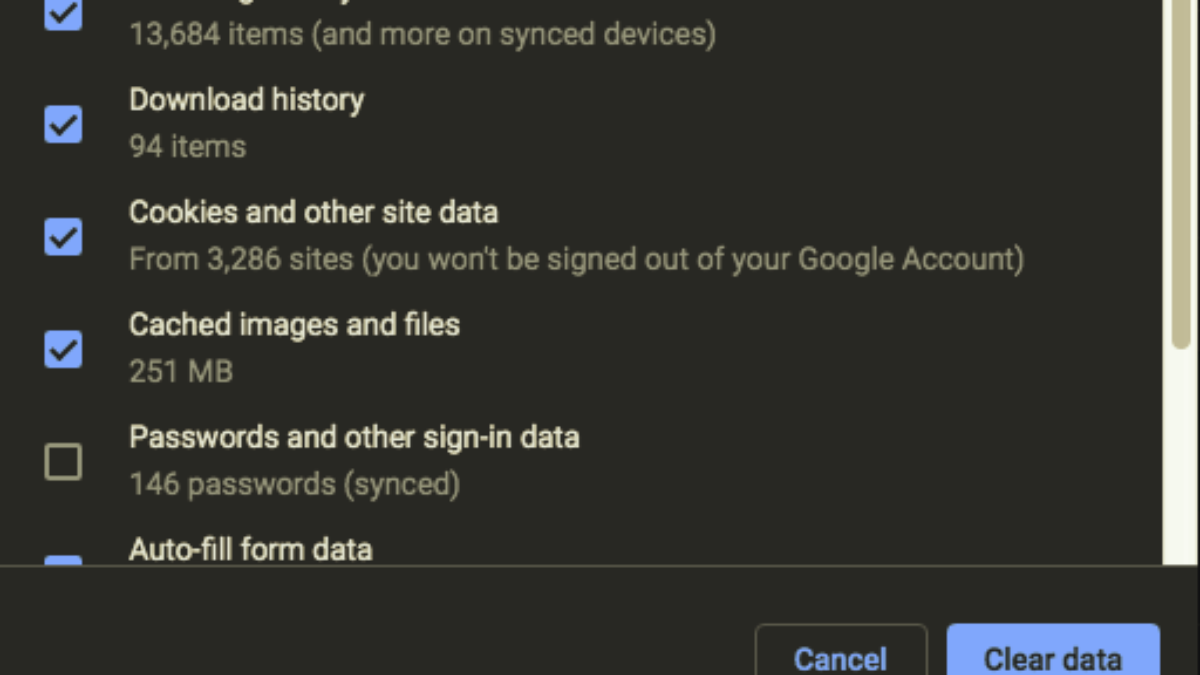
Task: Toggle the partially visible Auto-fill form data checkbox
Action: 63,562
